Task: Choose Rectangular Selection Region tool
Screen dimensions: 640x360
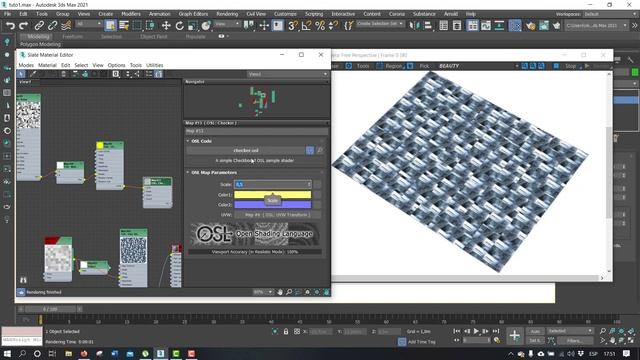Action: tap(137, 26)
